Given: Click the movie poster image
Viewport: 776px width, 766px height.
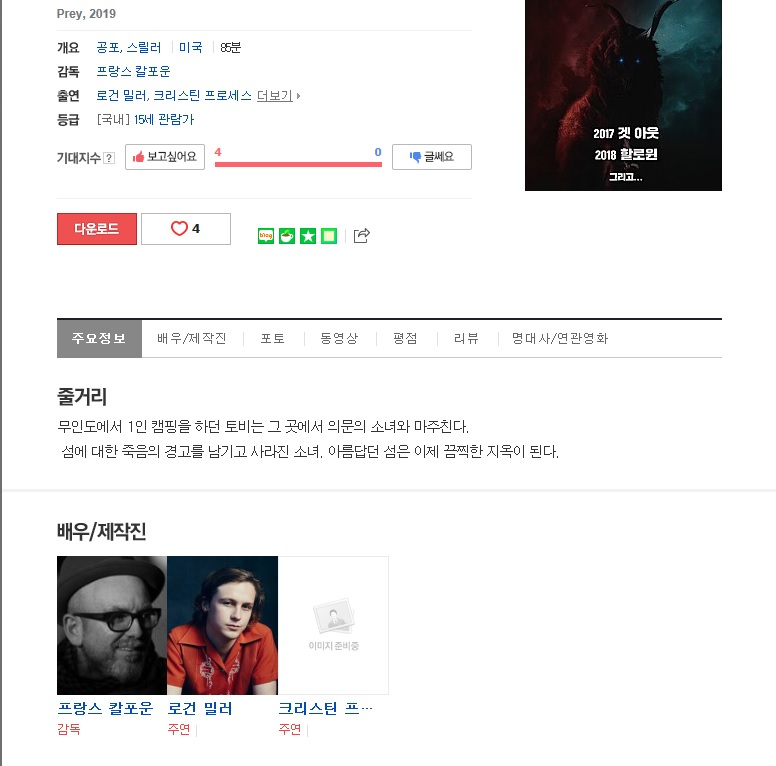Looking at the screenshot, I should [x=623, y=95].
